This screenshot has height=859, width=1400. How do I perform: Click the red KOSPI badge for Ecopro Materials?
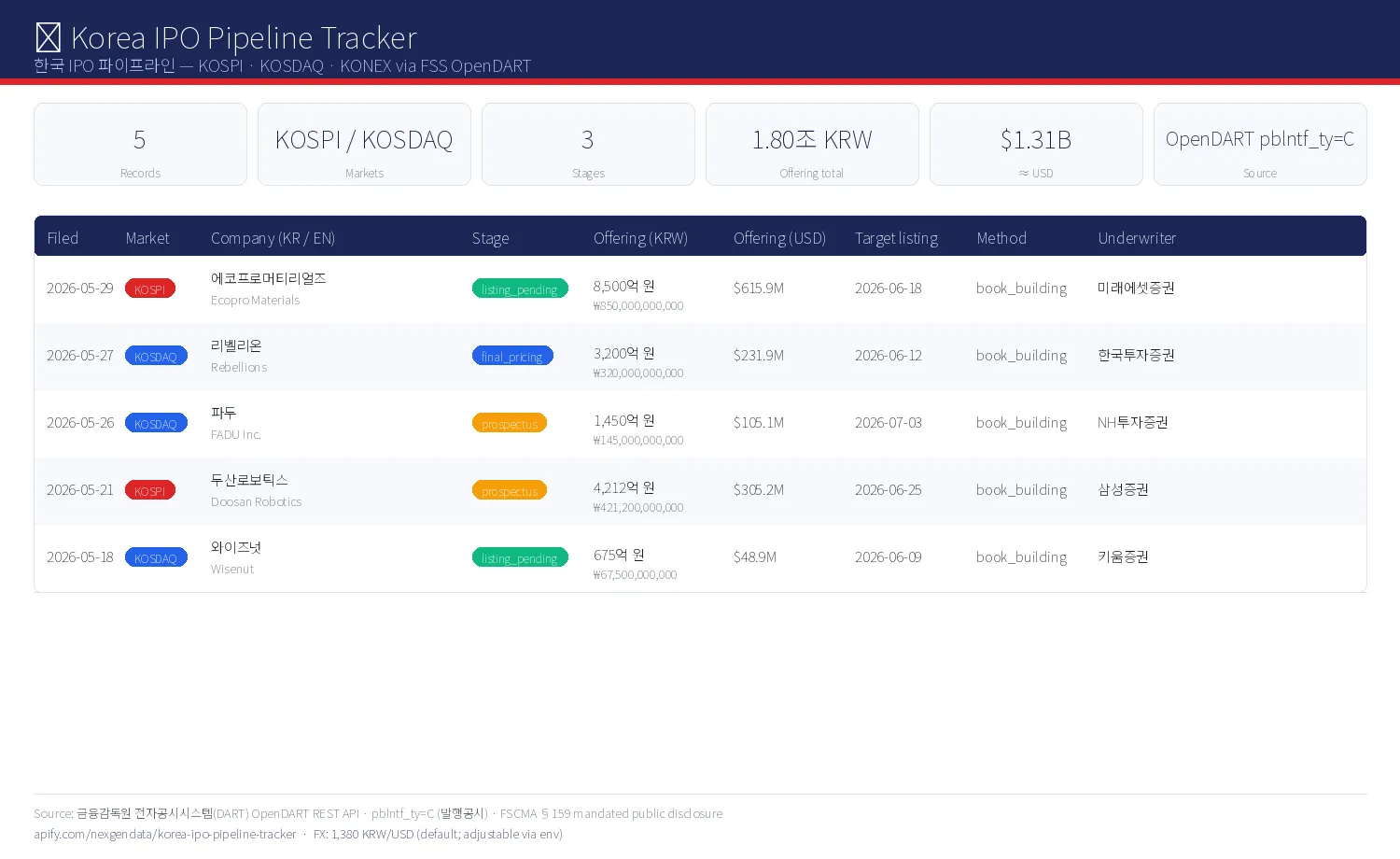[150, 289]
